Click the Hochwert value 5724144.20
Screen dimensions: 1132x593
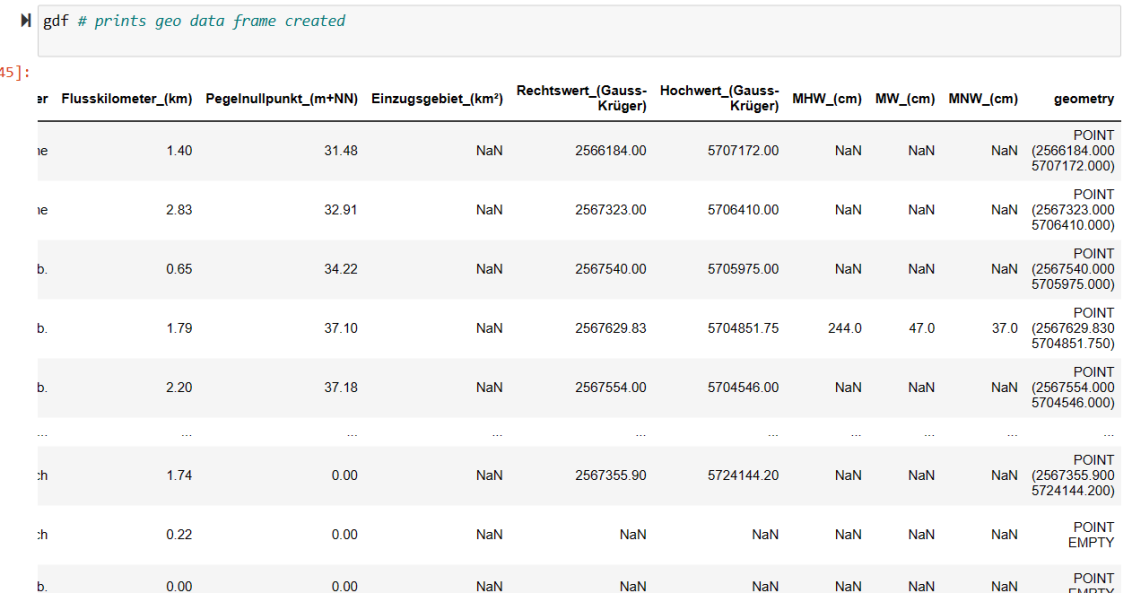pos(743,476)
